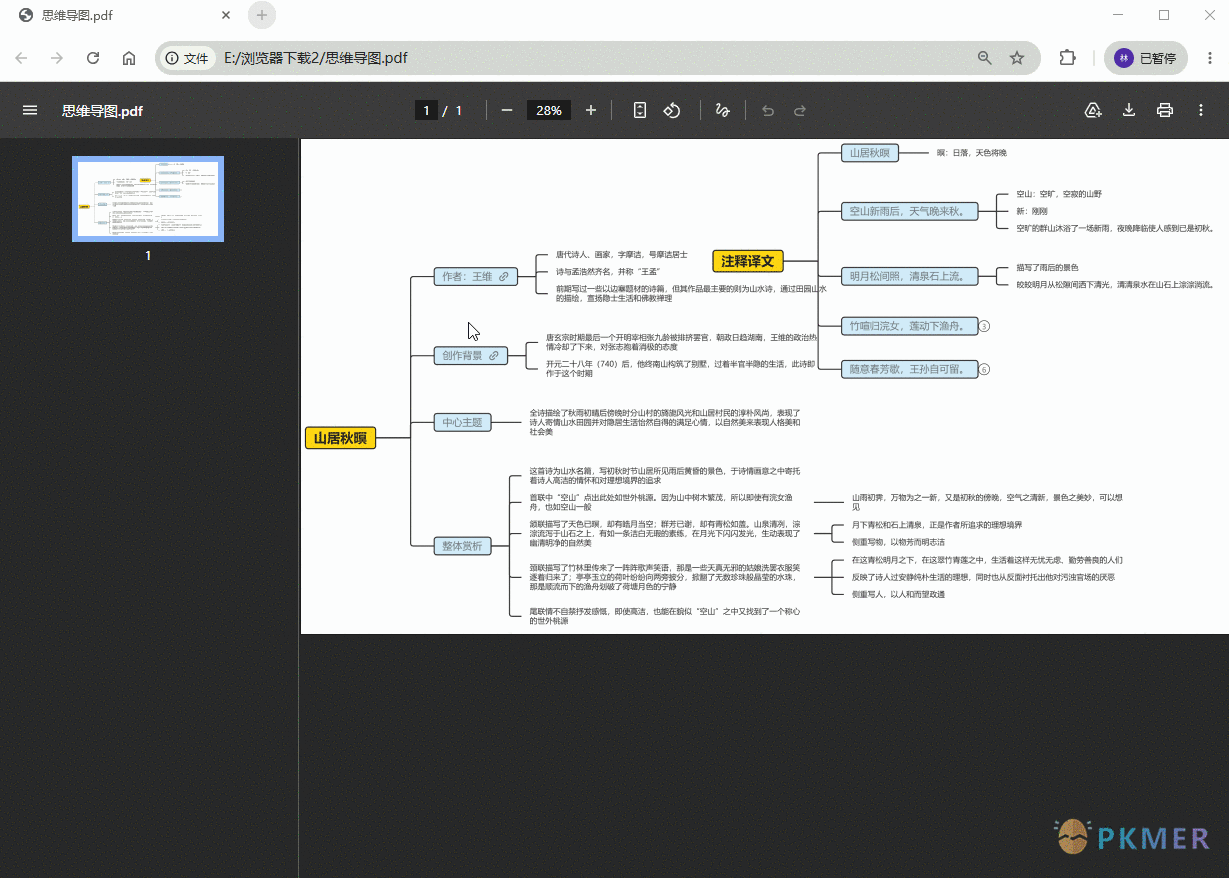Click the fit to page icon

(x=640, y=110)
